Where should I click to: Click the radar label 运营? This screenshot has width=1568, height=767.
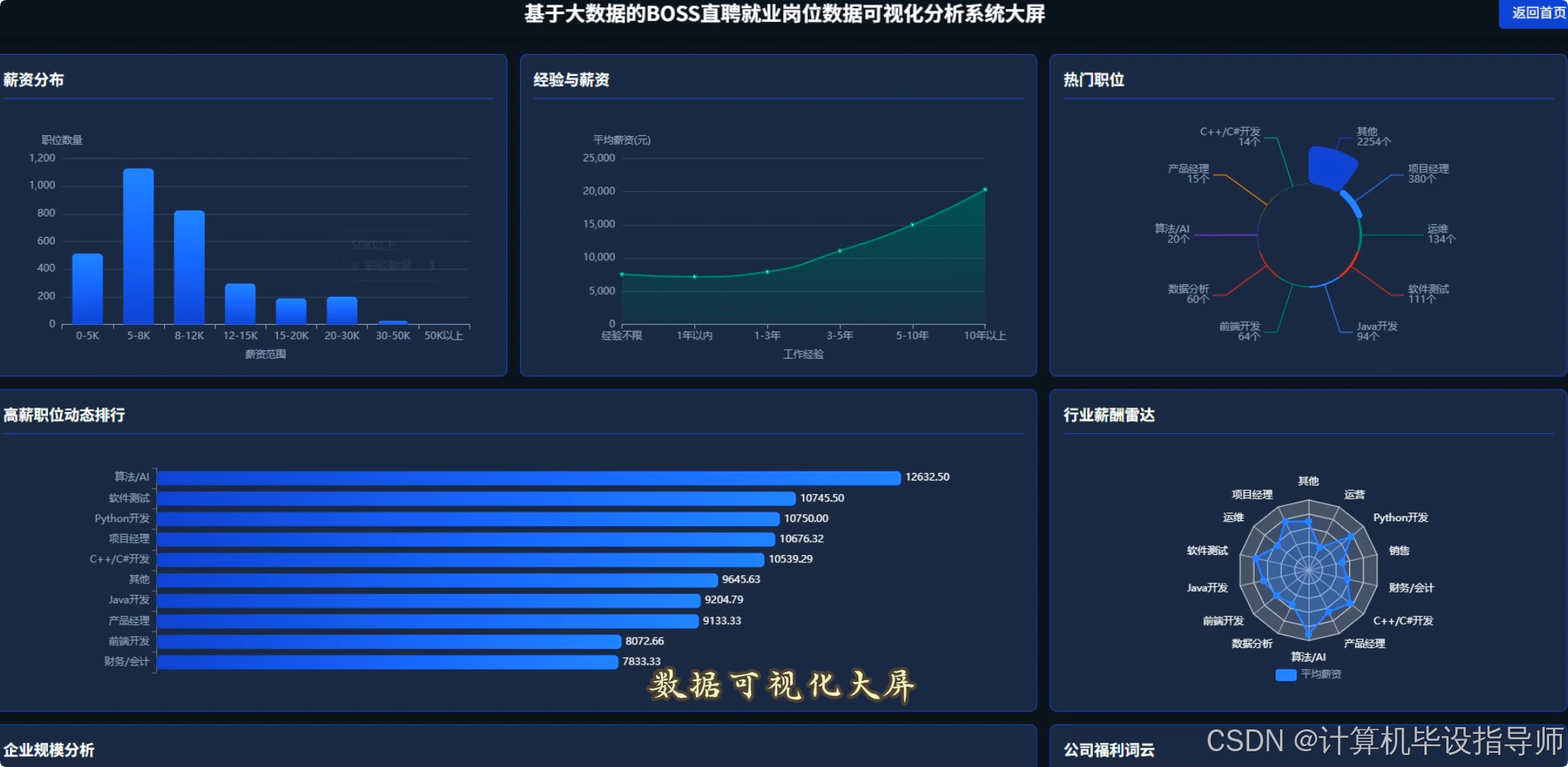(x=1354, y=495)
